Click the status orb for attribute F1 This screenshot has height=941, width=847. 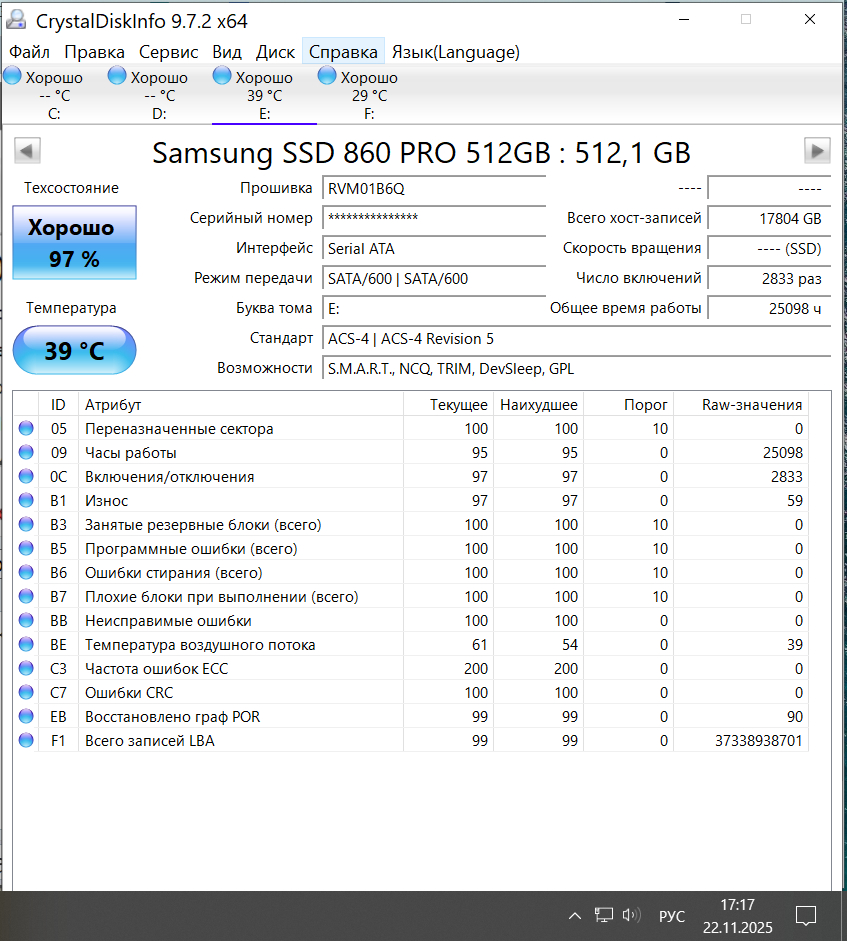click(26, 740)
